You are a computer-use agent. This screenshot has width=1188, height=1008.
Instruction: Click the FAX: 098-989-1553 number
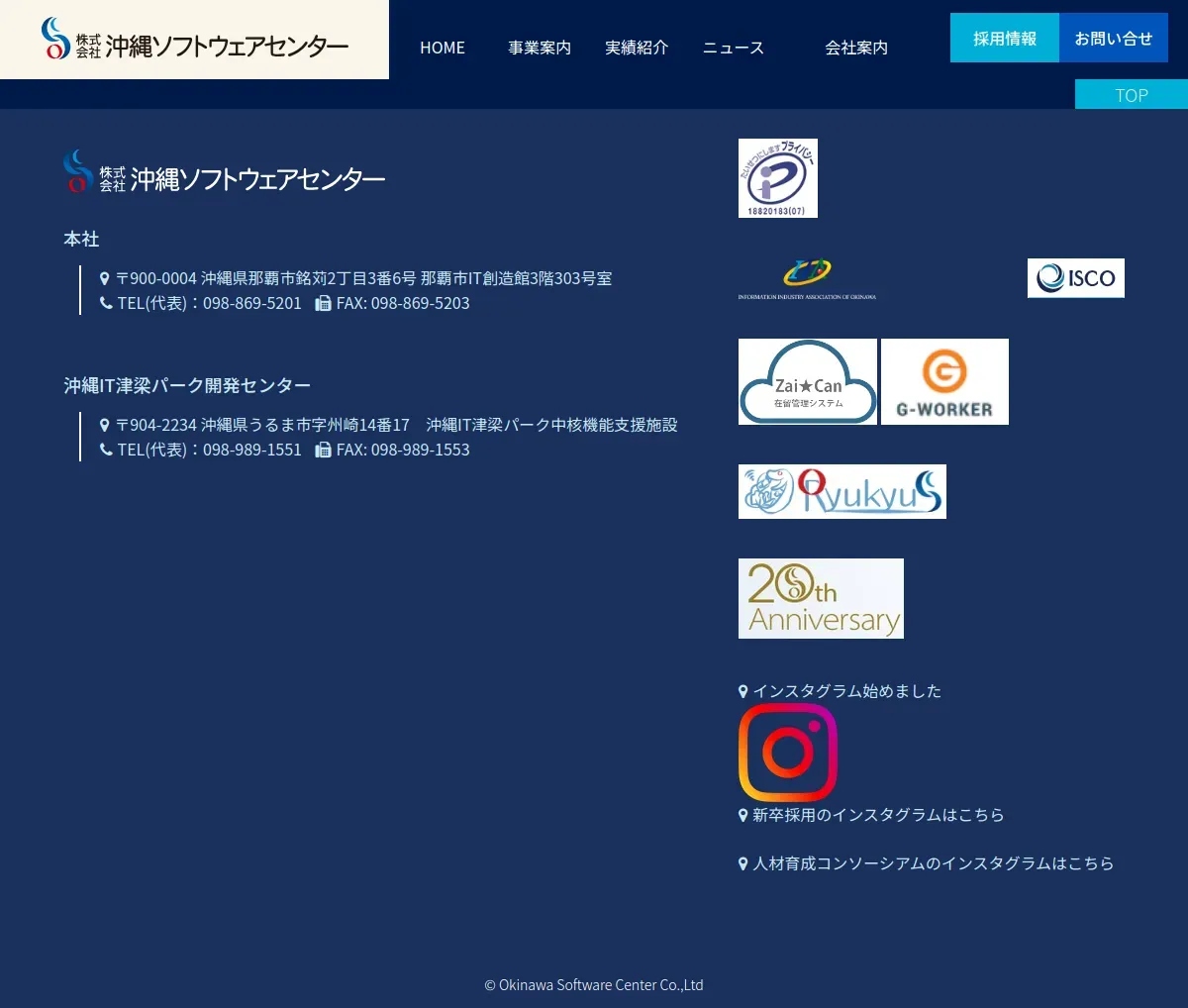pos(403,450)
